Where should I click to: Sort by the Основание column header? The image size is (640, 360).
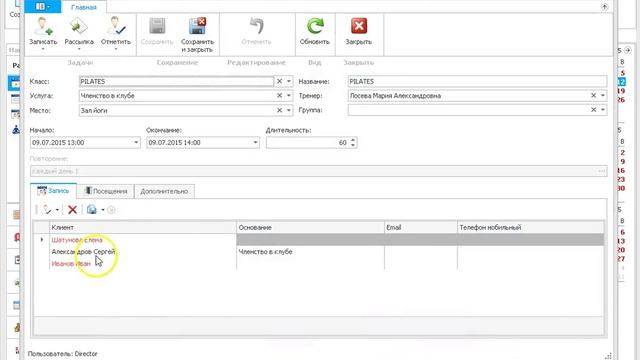310,227
